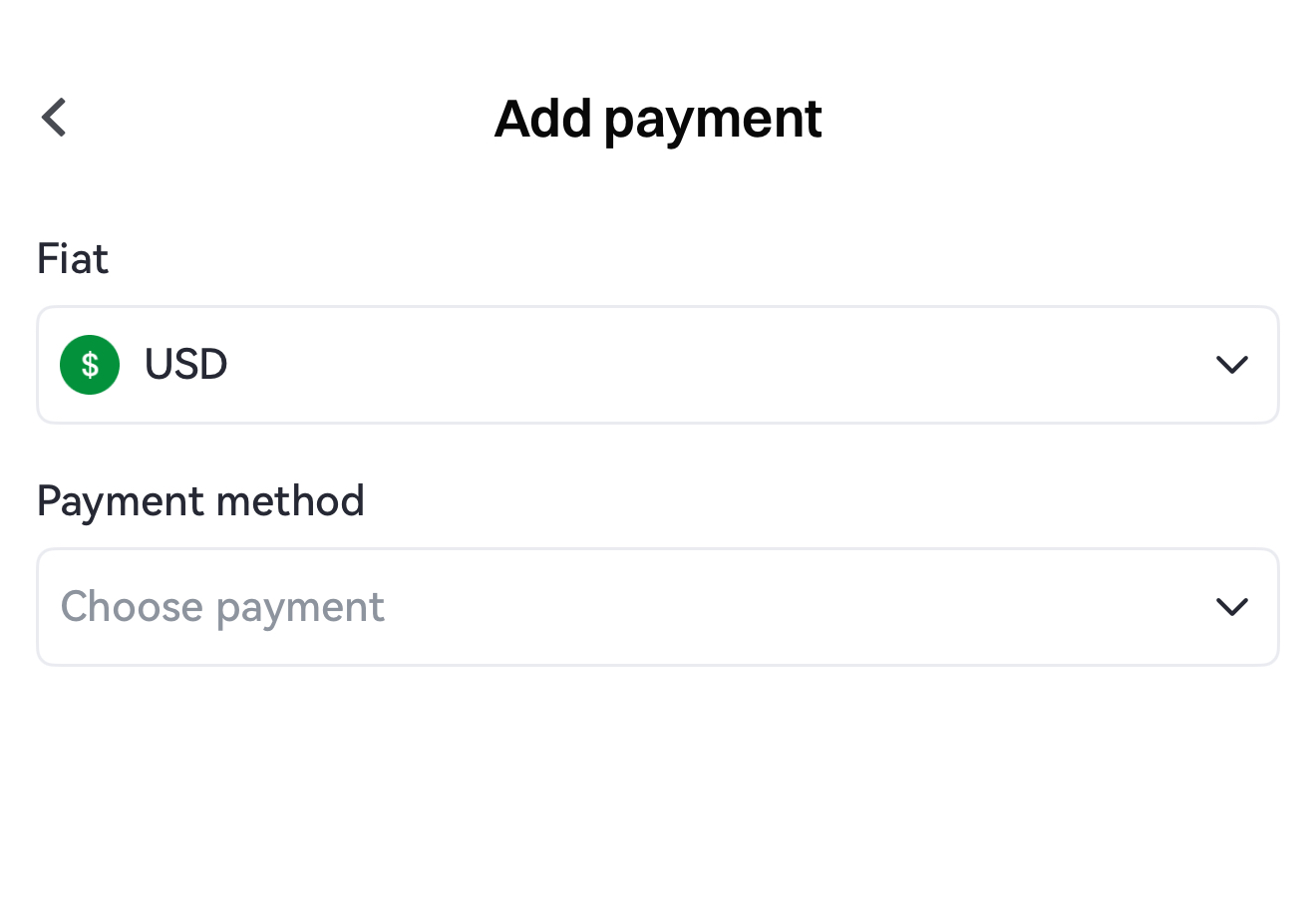Image resolution: width=1316 pixels, height=912 pixels.
Task: Click the Payment method down chevron
Action: (x=1232, y=607)
